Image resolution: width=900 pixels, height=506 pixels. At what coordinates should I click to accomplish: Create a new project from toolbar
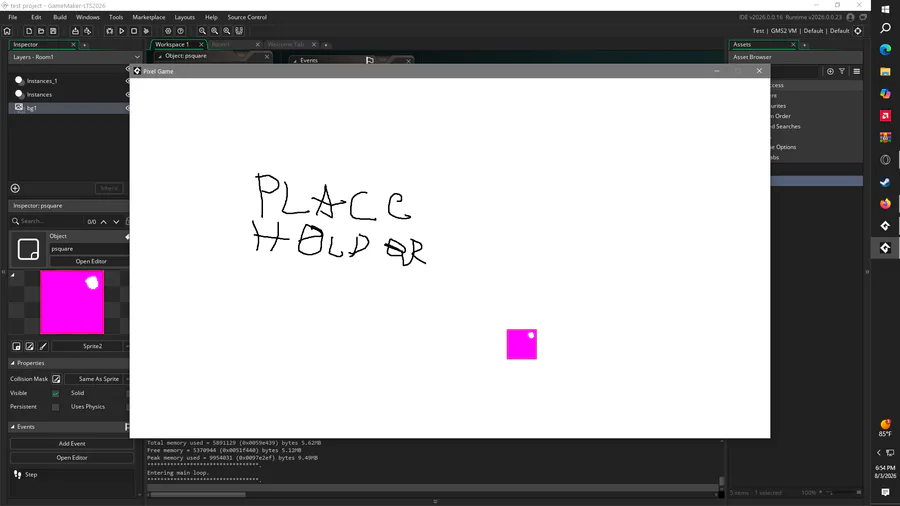(x=29, y=31)
